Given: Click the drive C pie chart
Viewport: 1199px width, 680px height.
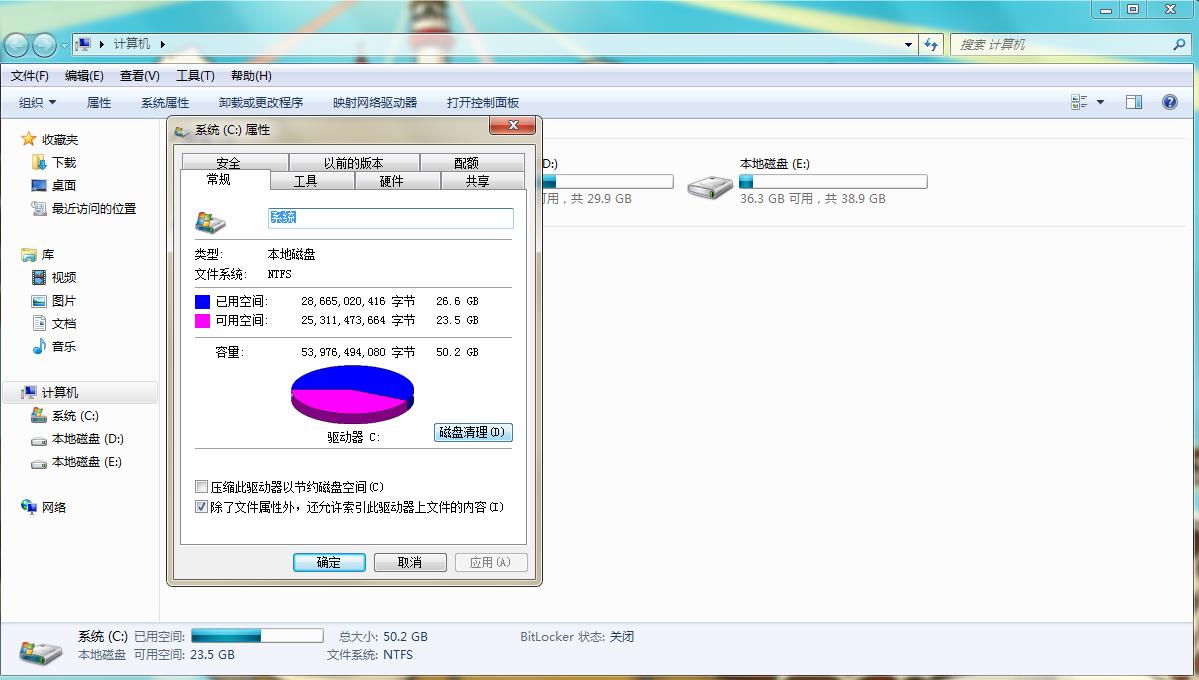Looking at the screenshot, I should [x=353, y=394].
